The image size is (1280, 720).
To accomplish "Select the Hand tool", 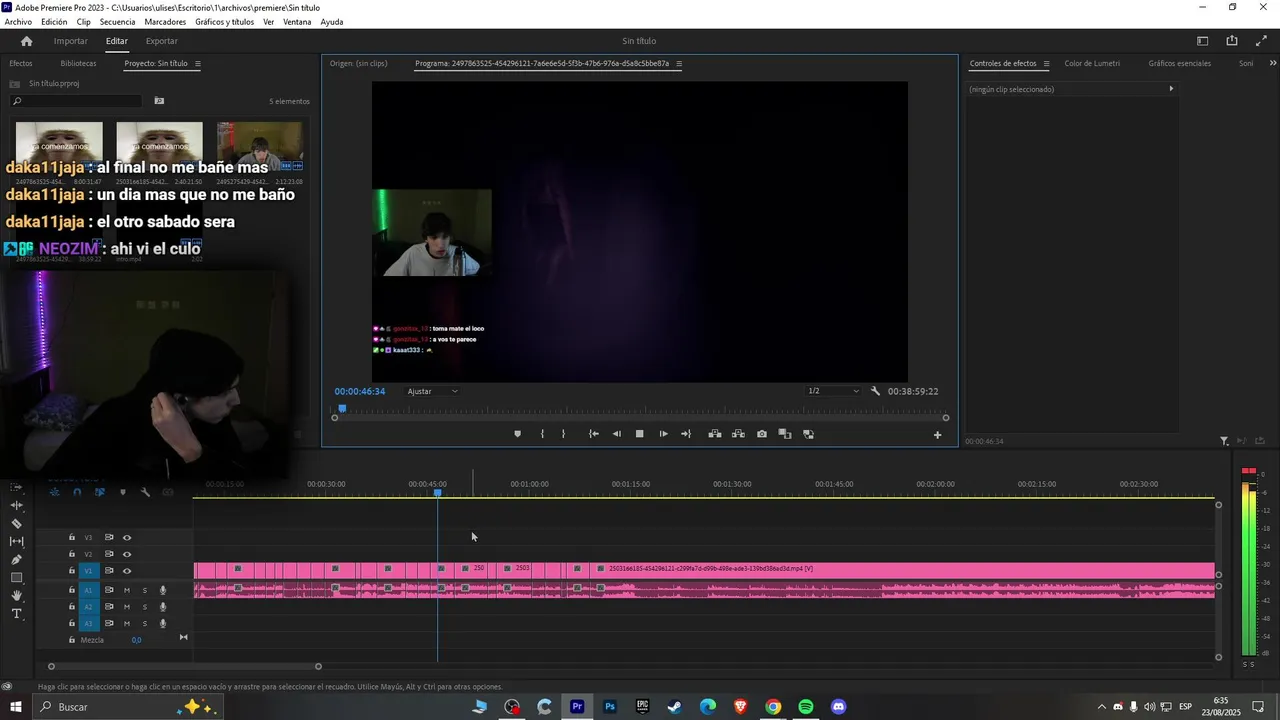I will (x=16, y=595).
